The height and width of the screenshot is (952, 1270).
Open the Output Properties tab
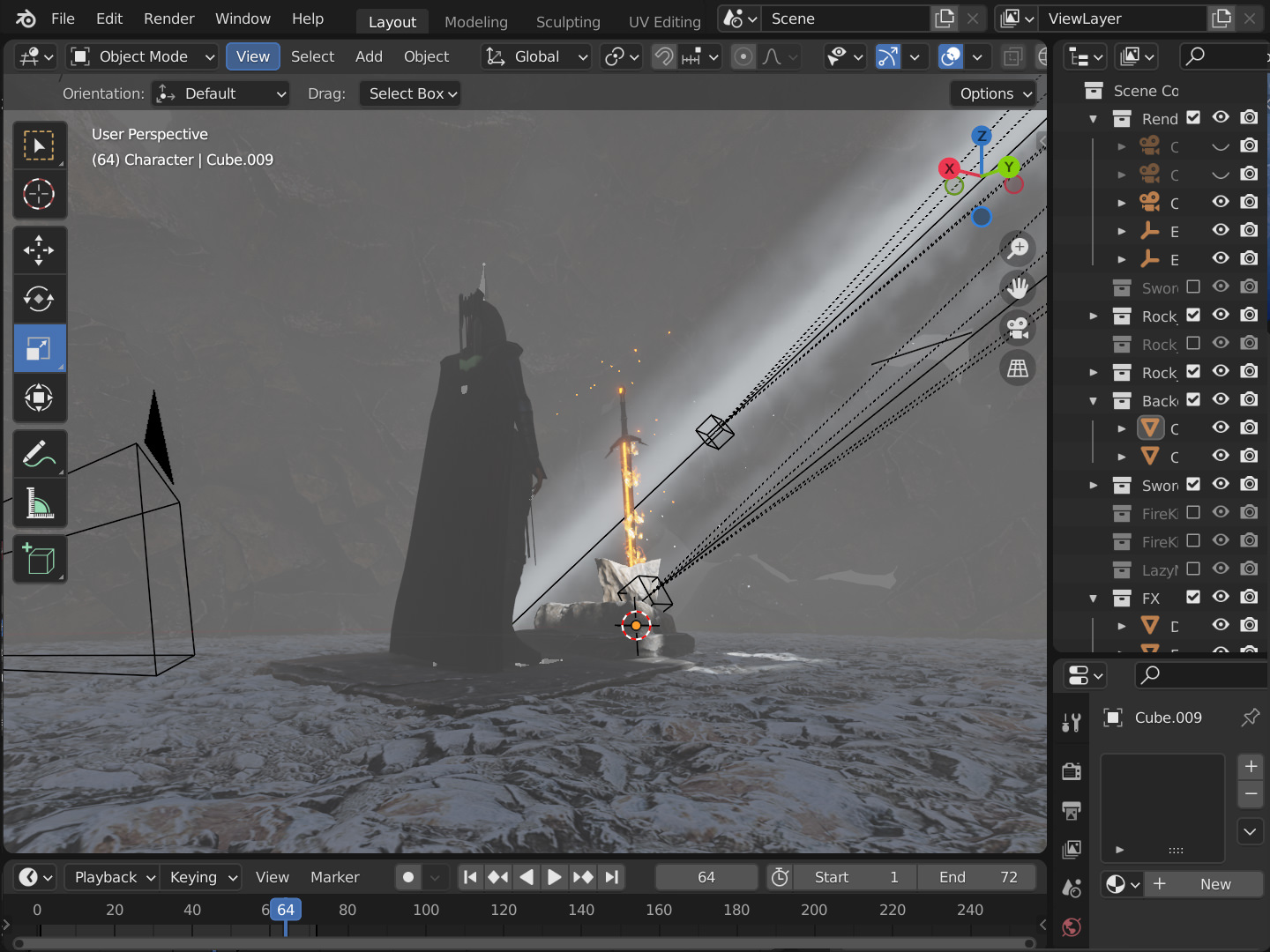[1072, 810]
